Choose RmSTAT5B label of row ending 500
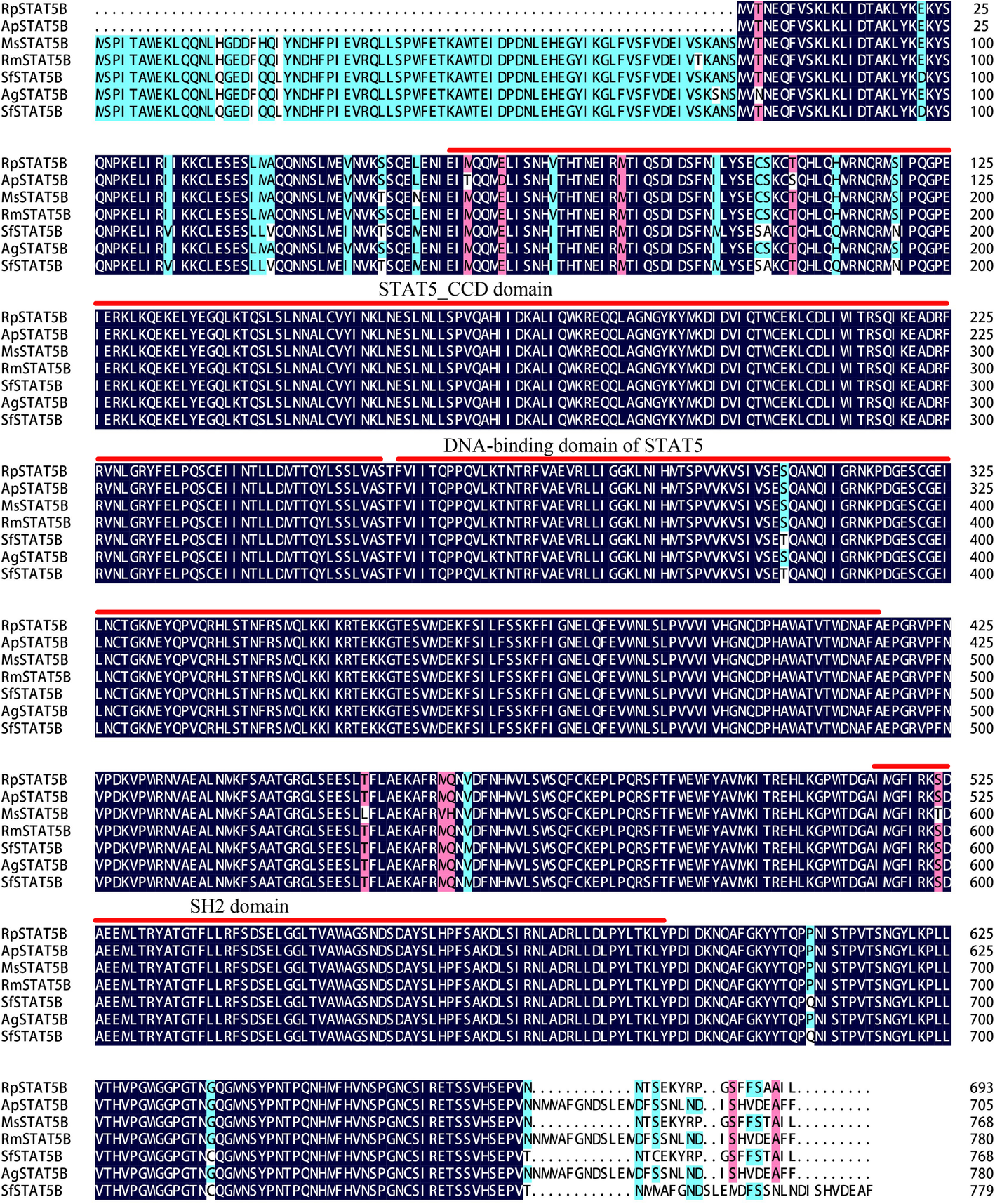 pyautogui.click(x=36, y=677)
